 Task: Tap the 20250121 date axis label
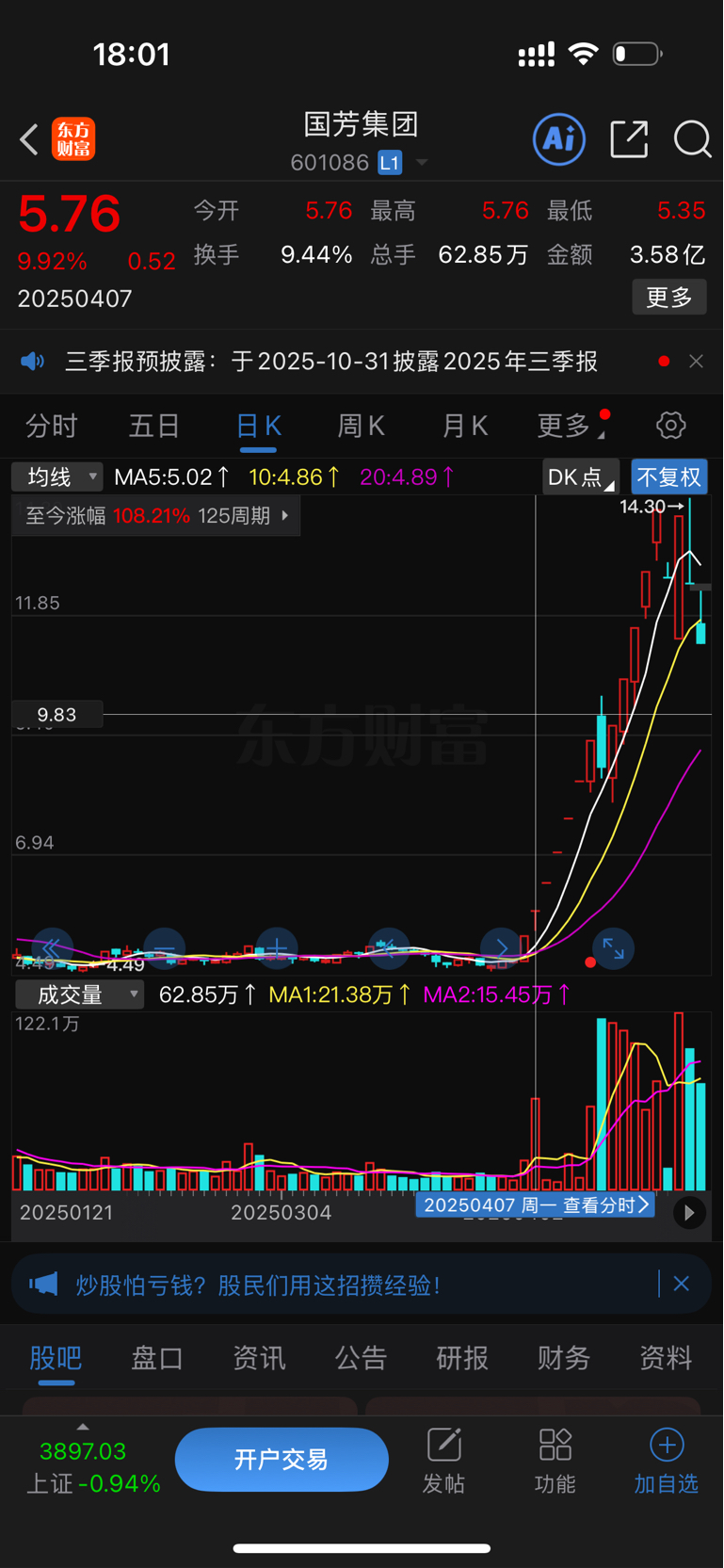click(66, 1212)
